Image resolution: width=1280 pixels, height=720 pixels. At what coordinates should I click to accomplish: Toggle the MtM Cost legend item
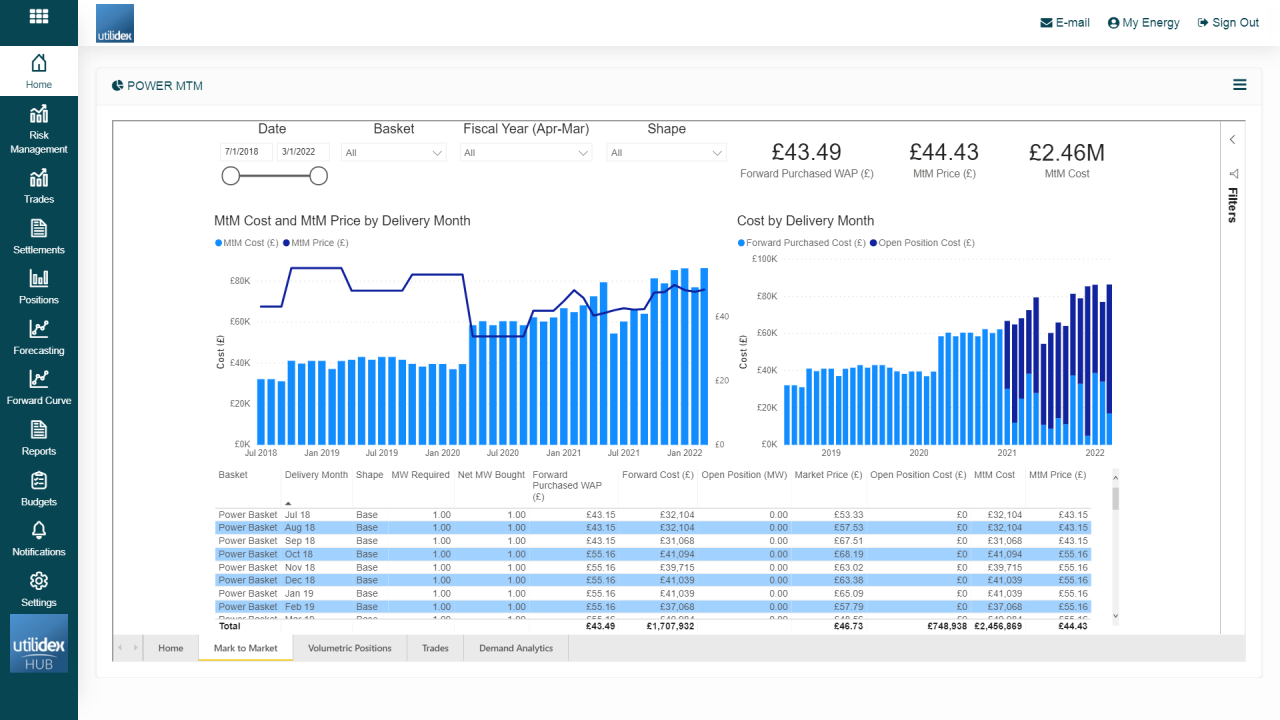[245, 243]
